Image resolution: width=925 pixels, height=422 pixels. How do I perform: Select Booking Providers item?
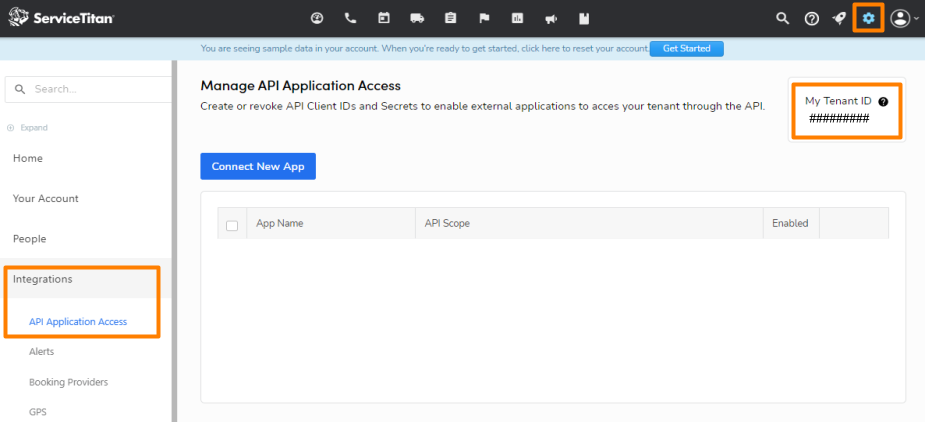point(68,382)
